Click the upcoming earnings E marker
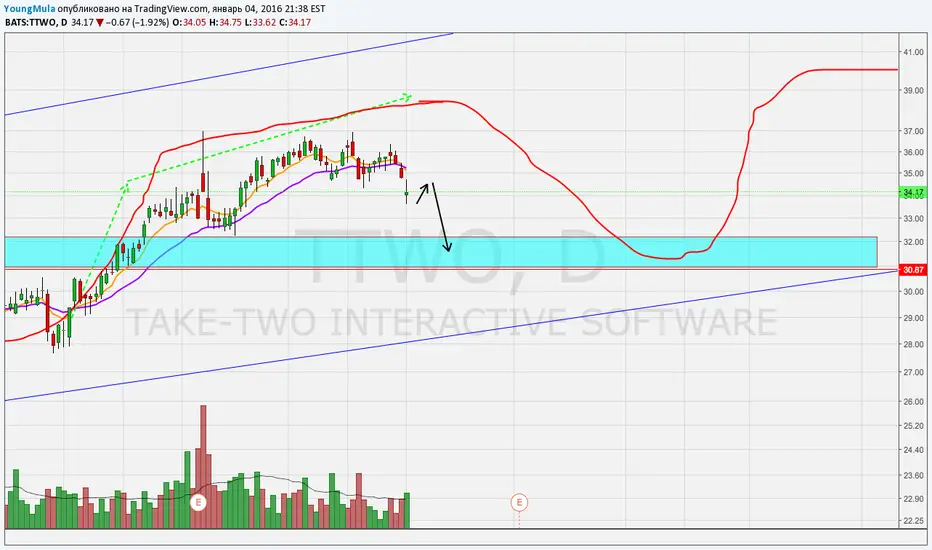 click(519, 502)
